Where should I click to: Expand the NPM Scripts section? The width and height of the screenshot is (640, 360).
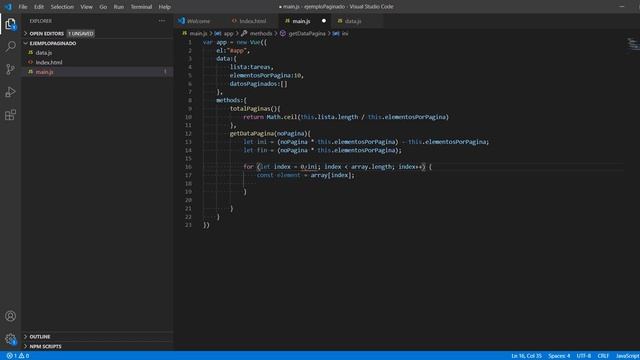pyautogui.click(x=45, y=347)
